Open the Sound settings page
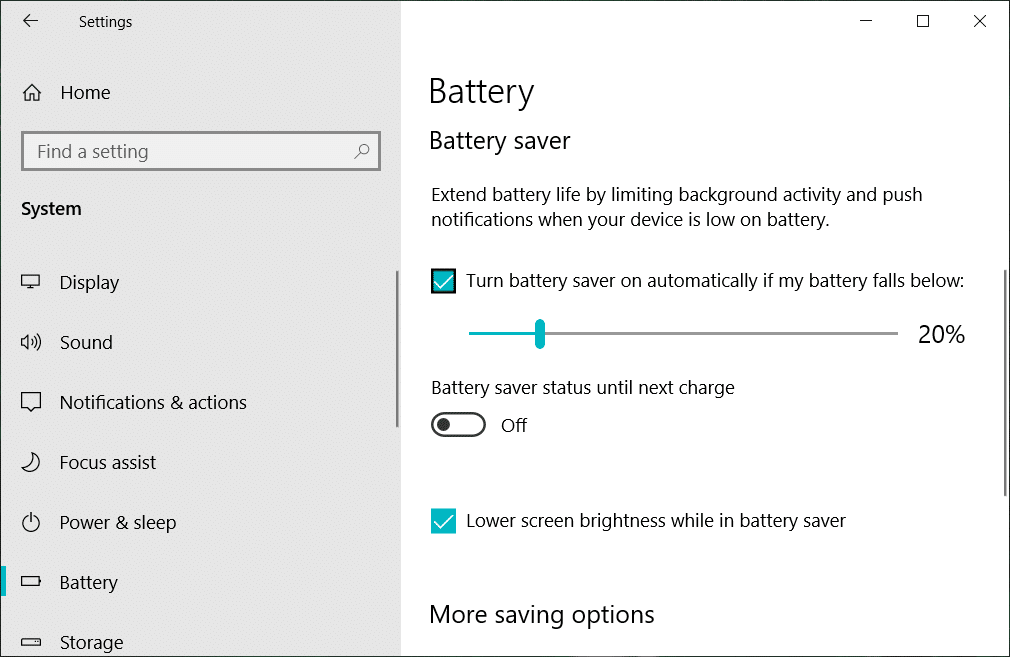1010x657 pixels. pyautogui.click(x=86, y=342)
